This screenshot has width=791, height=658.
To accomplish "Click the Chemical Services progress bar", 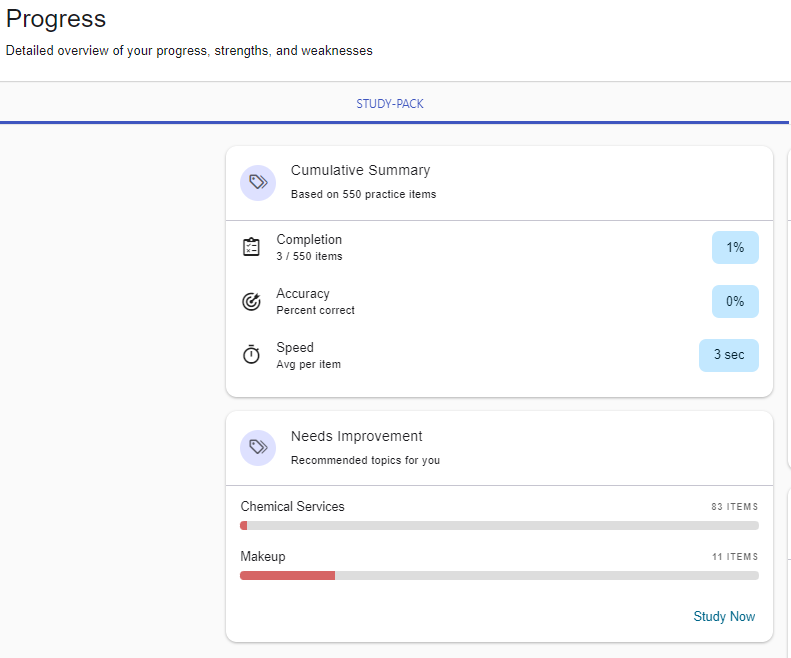I will (499, 525).
